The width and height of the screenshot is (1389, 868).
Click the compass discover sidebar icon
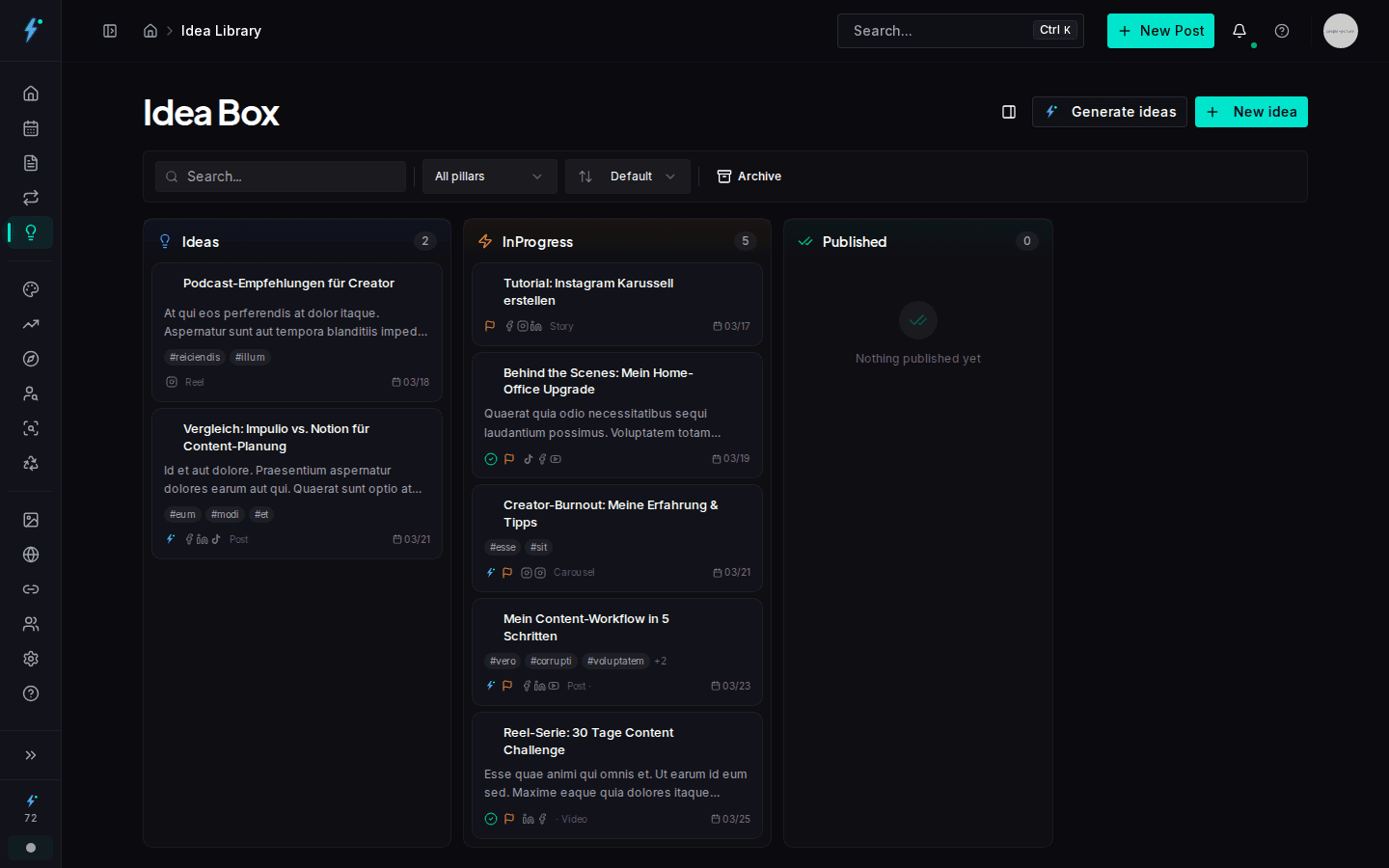(x=31, y=359)
